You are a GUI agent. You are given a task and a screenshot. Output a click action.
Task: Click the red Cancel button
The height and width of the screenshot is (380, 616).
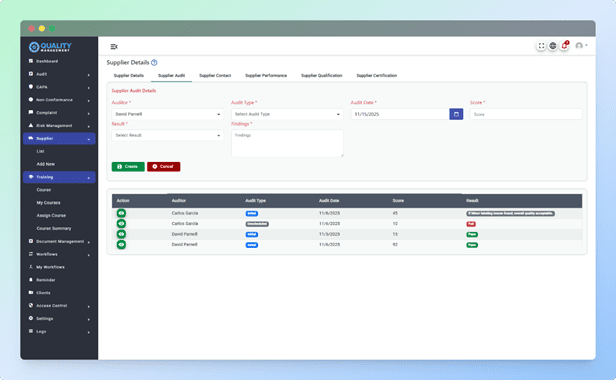pyautogui.click(x=163, y=167)
